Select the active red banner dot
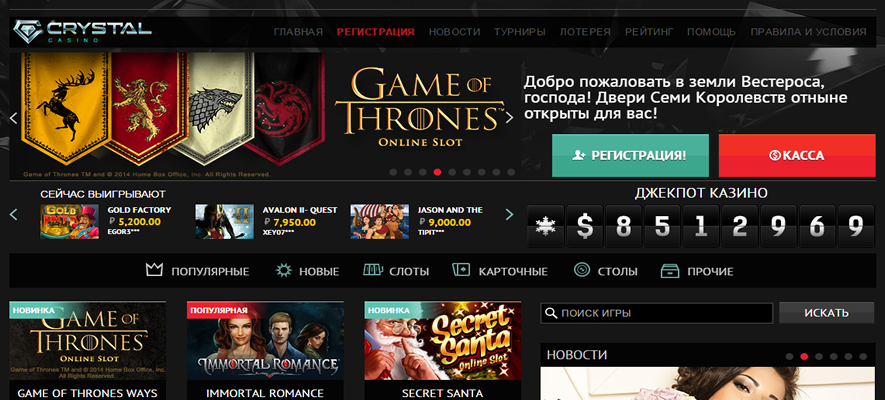The height and width of the screenshot is (400, 885). (x=437, y=172)
